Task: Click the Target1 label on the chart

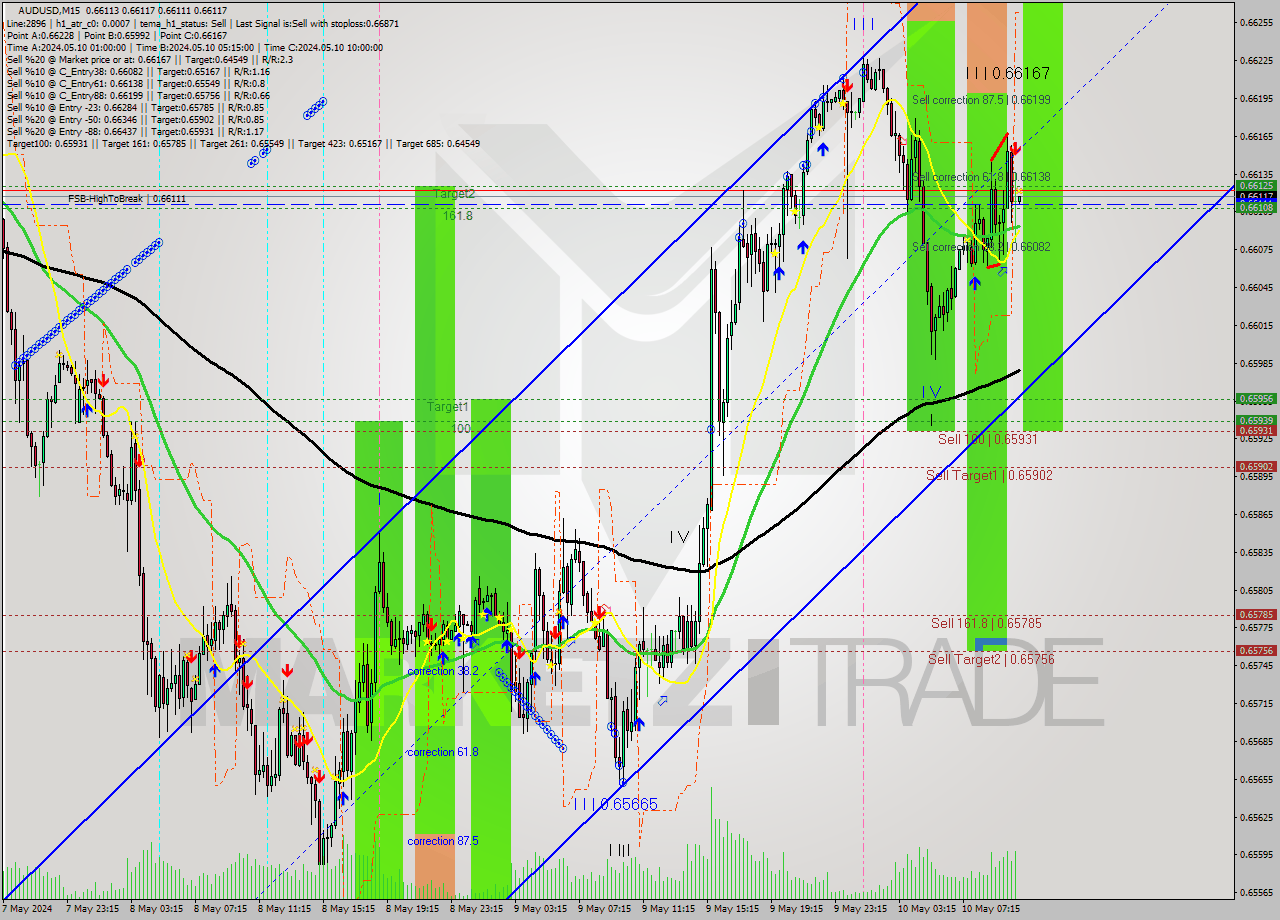Action: click(x=448, y=407)
